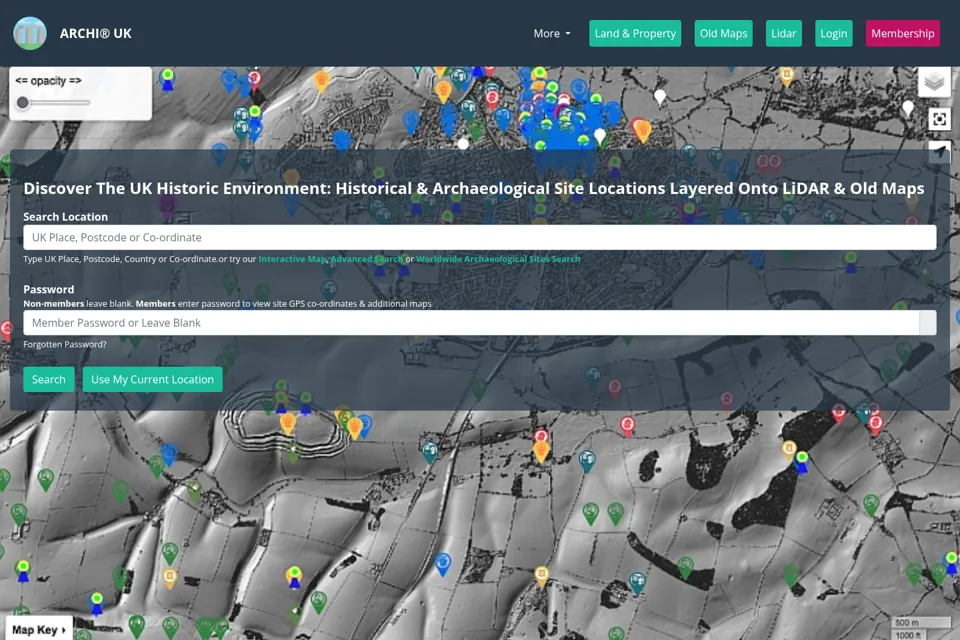Expand the Map Key panel
Screen dimensions: 960x640
39,629
